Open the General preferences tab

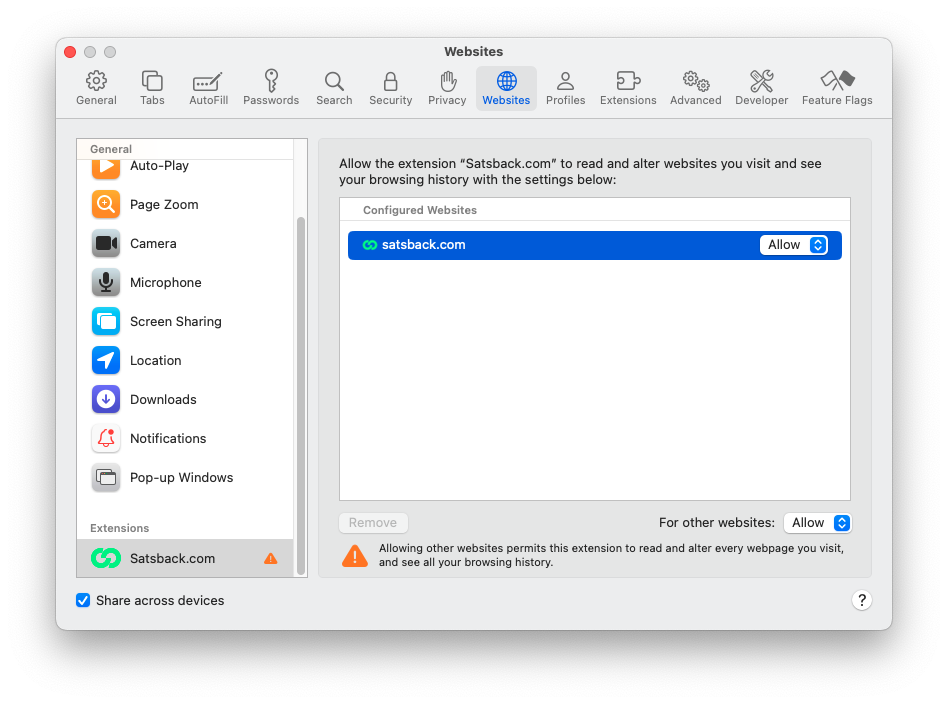[x=96, y=88]
